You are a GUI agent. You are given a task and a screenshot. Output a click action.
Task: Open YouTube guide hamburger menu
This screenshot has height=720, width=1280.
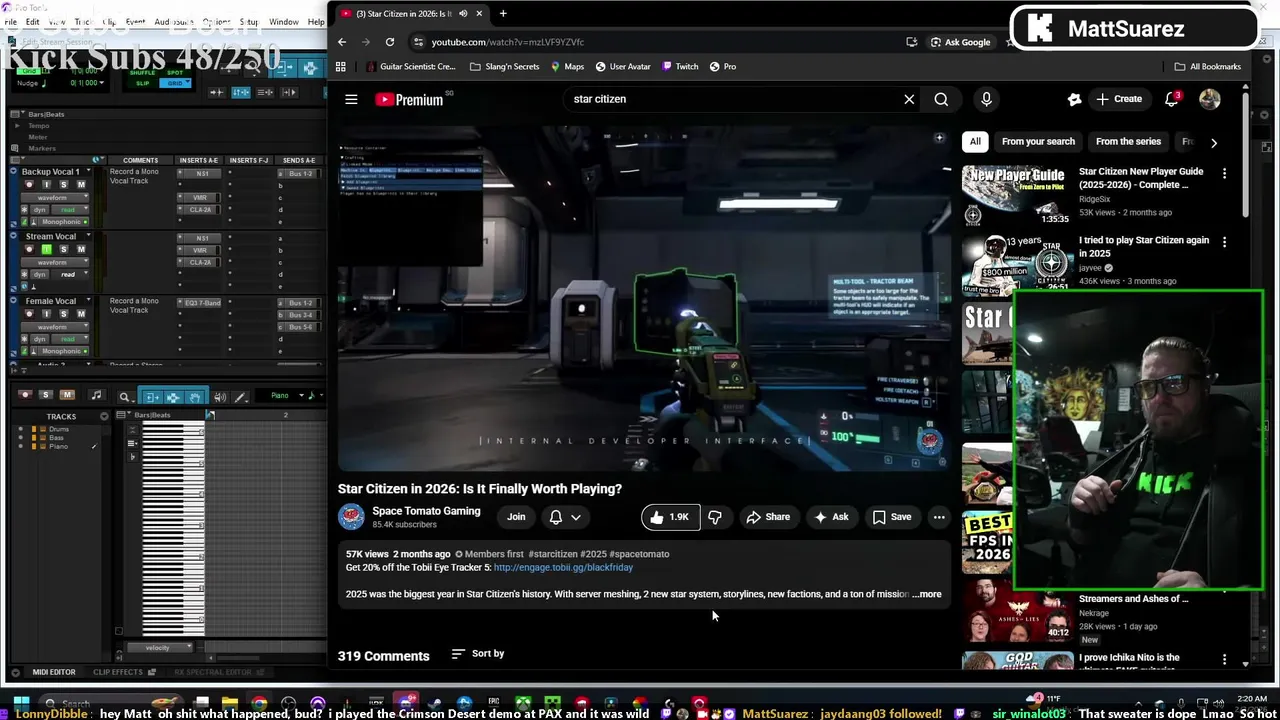tap(351, 99)
